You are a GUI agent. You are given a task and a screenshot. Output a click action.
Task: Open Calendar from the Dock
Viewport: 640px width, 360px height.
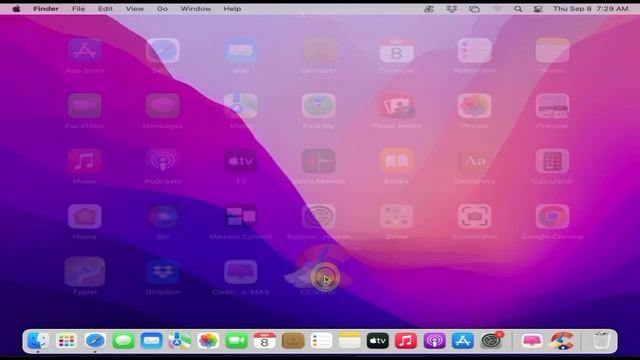(264, 340)
